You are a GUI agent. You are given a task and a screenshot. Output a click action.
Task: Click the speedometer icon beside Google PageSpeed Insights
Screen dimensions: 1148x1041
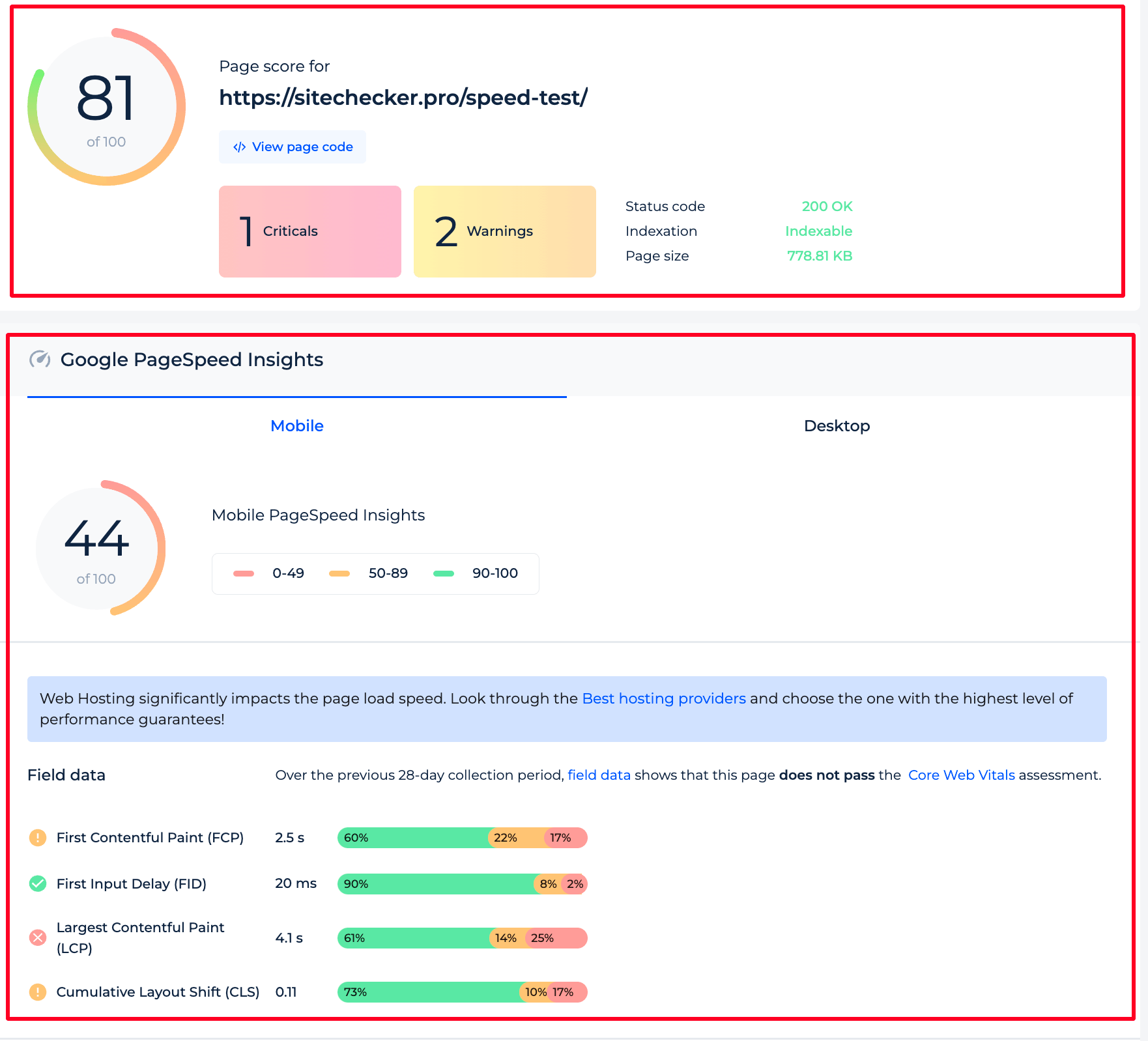[40, 360]
